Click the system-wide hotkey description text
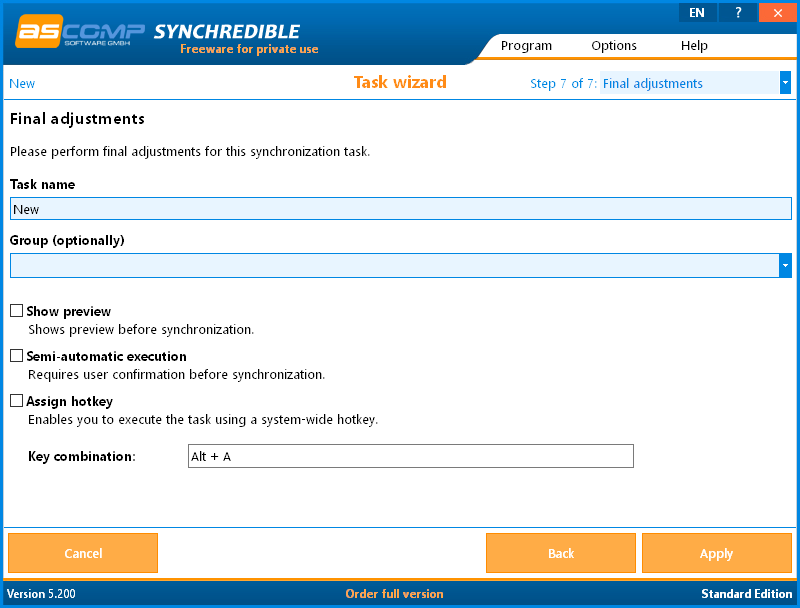 click(x=203, y=420)
